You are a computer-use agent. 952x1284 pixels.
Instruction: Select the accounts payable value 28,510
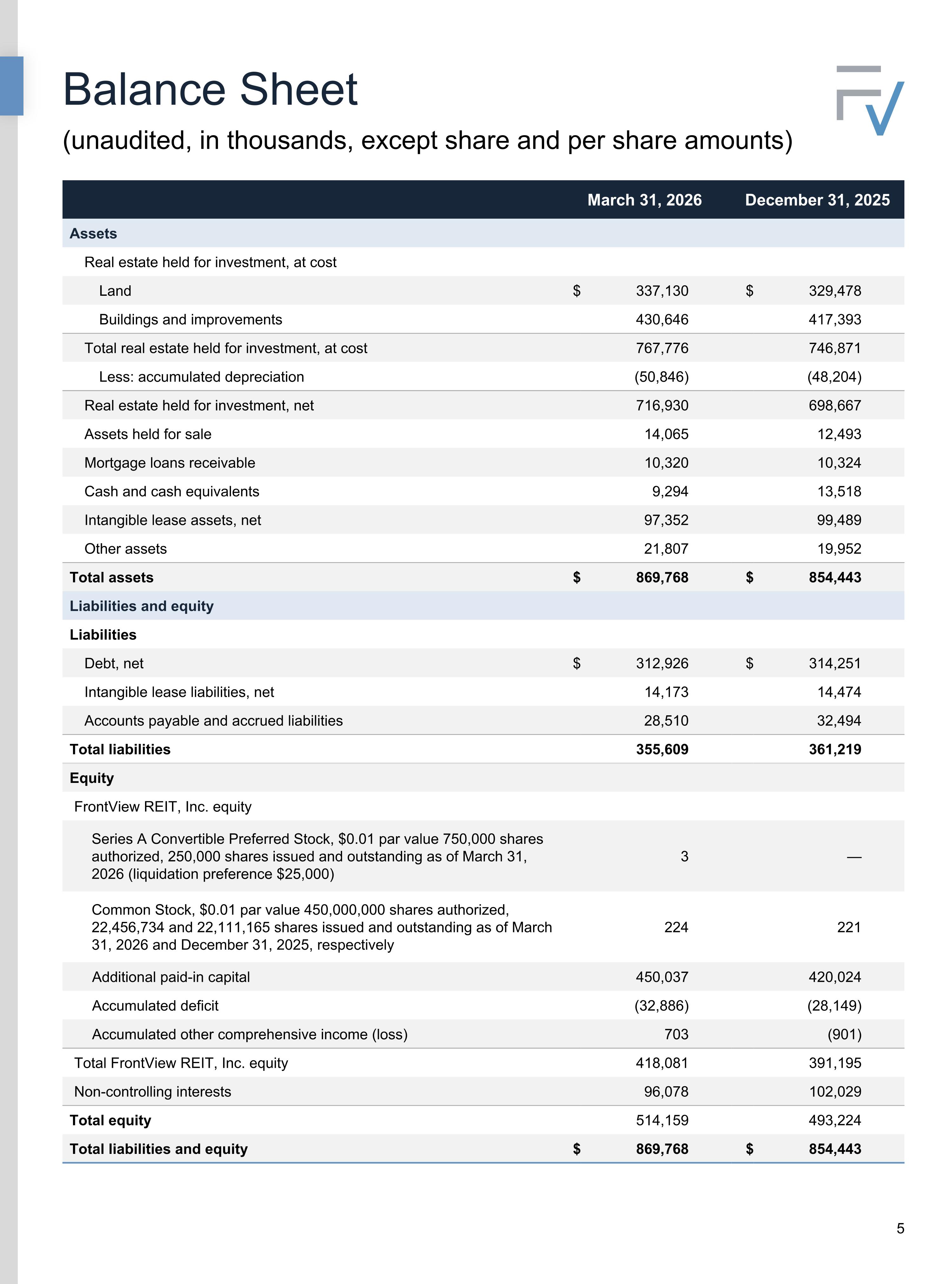666,721
